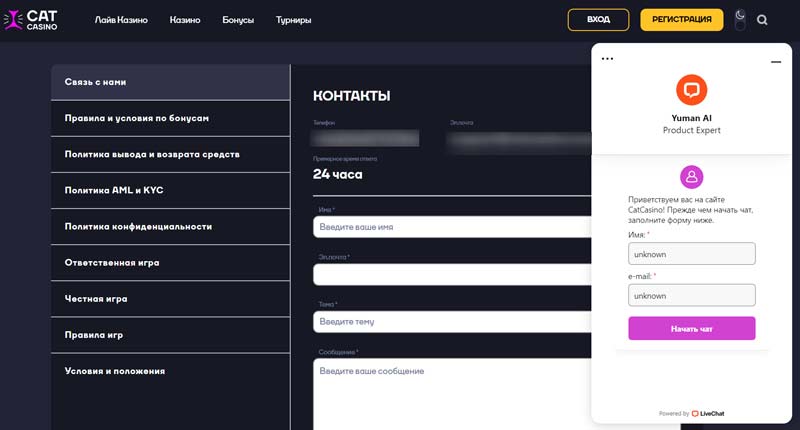Open Политика AML и KYC section
This screenshot has height=430, width=800.
[x=170, y=190]
